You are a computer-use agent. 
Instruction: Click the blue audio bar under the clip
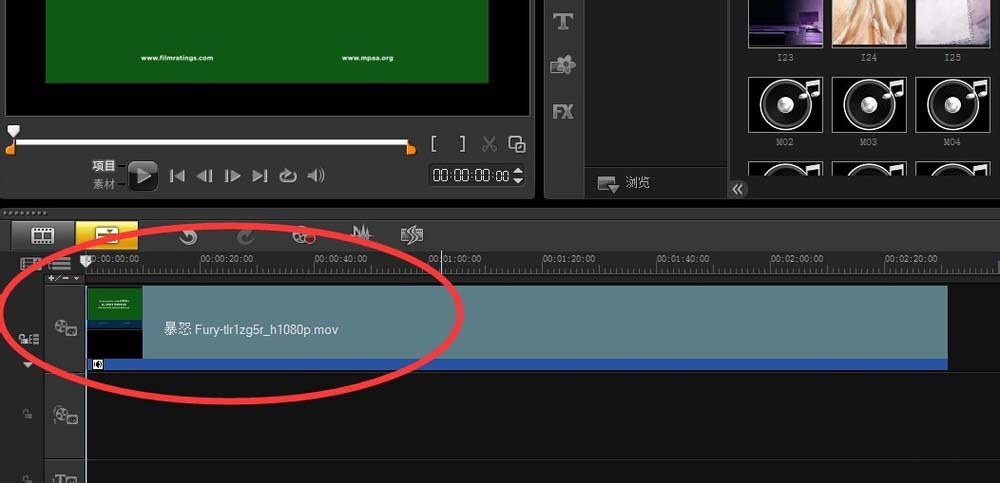[517, 364]
